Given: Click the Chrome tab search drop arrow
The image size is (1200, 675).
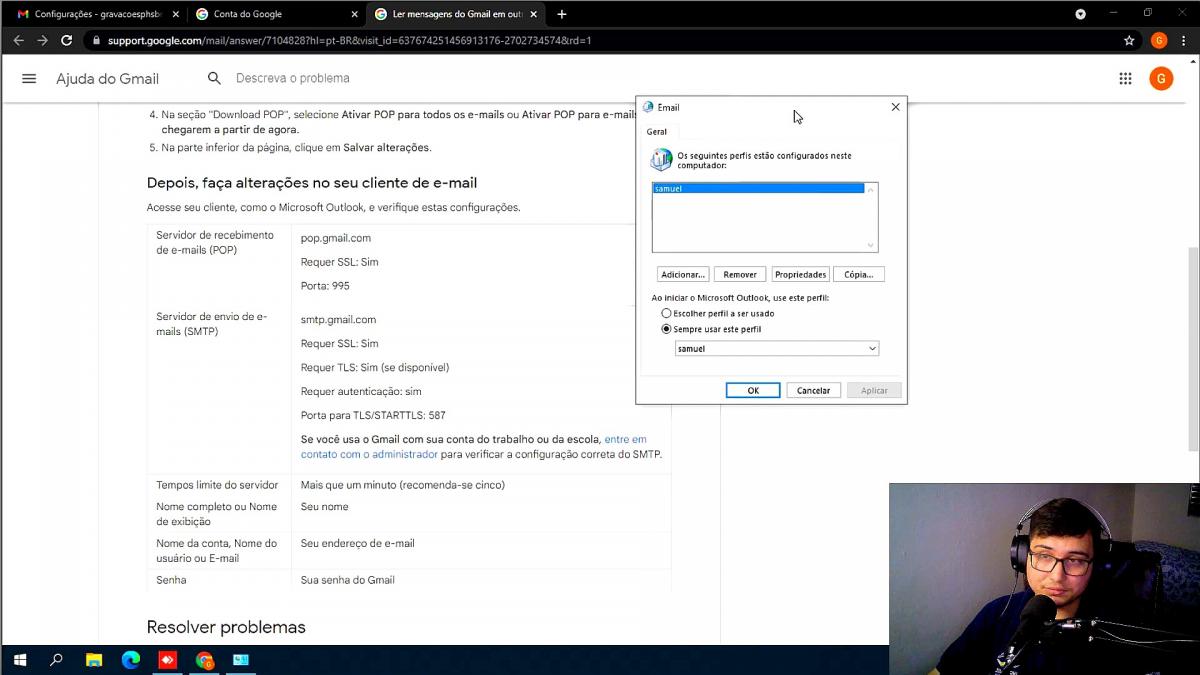Looking at the screenshot, I should click(x=1080, y=14).
